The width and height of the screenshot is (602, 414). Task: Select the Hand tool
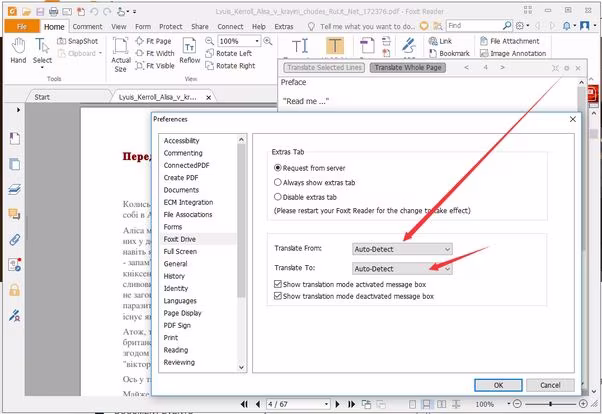tap(18, 50)
